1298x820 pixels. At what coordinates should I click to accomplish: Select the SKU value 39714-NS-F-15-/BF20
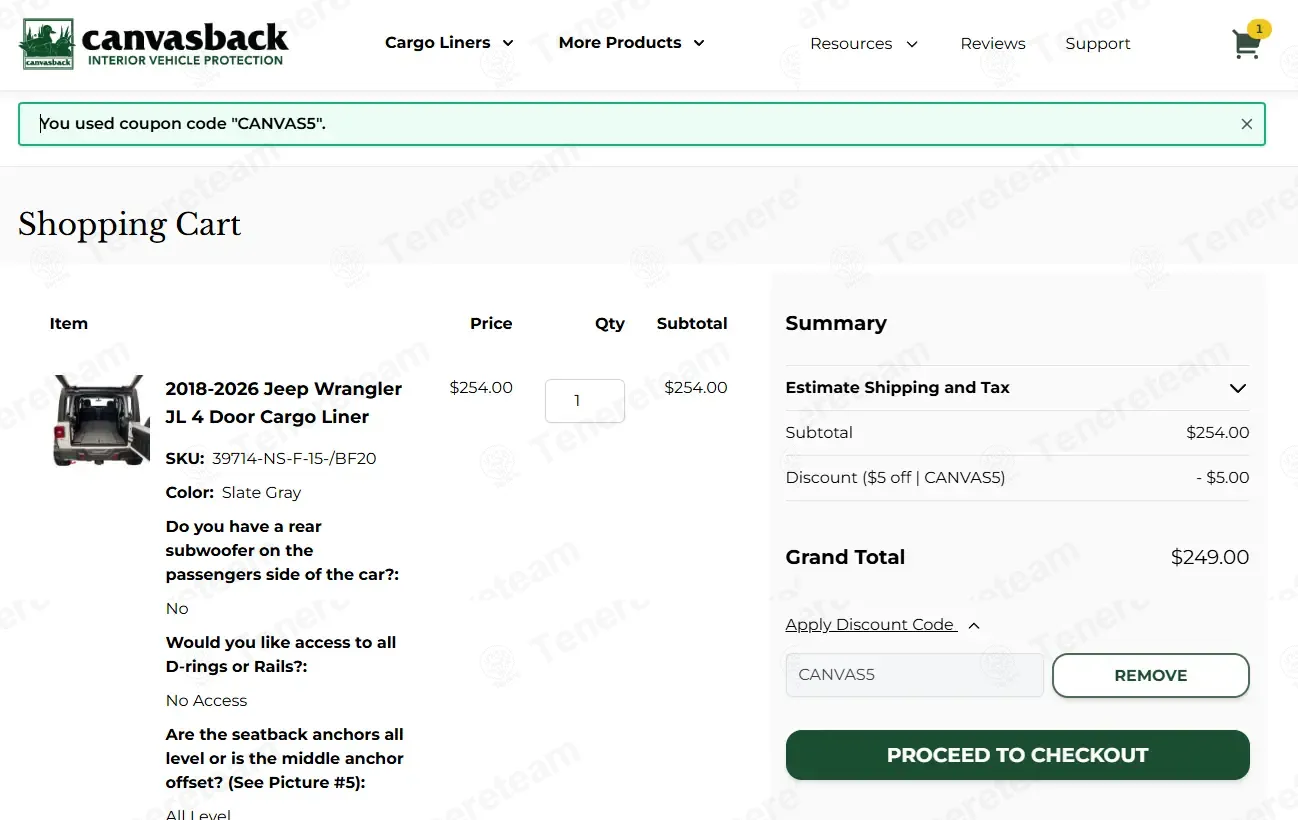[x=294, y=459]
